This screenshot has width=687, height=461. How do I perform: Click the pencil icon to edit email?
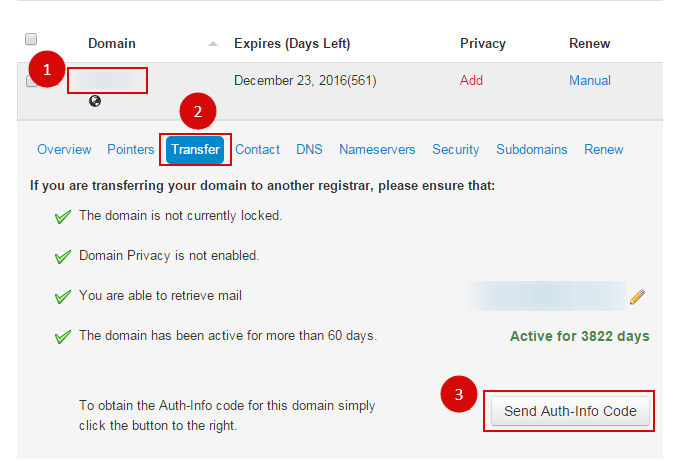(x=637, y=296)
